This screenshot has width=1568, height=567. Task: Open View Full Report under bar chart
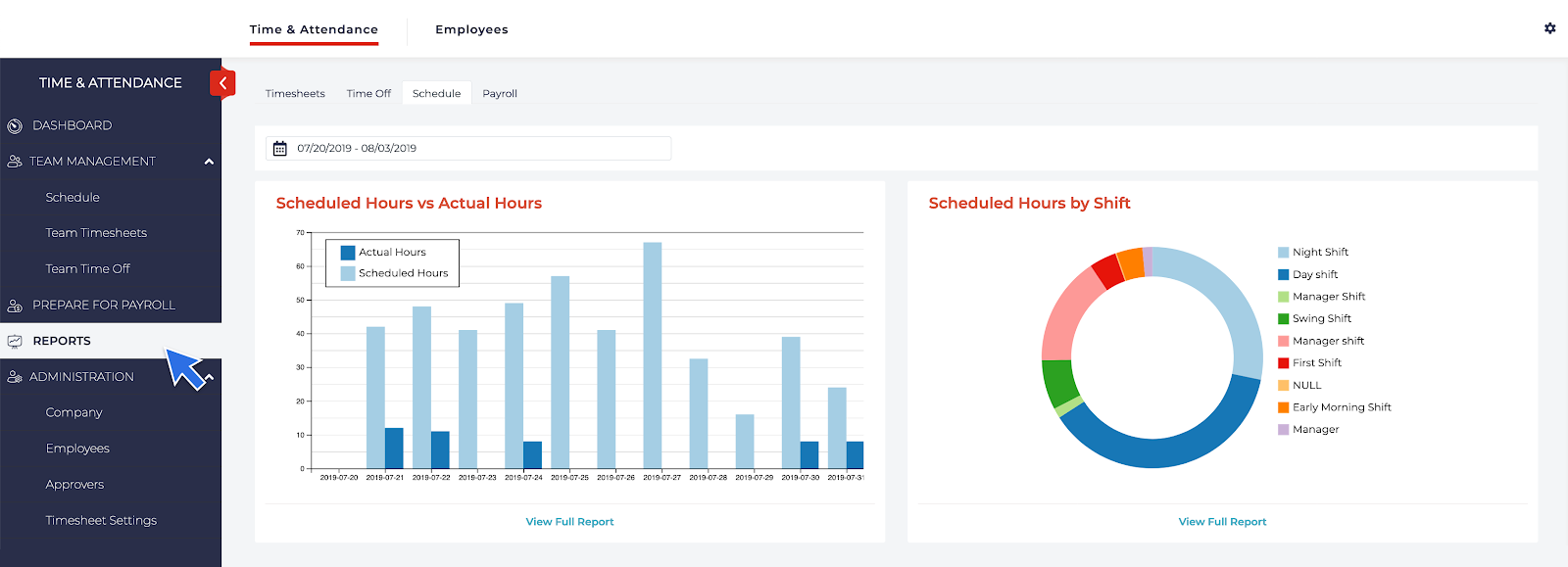(569, 522)
